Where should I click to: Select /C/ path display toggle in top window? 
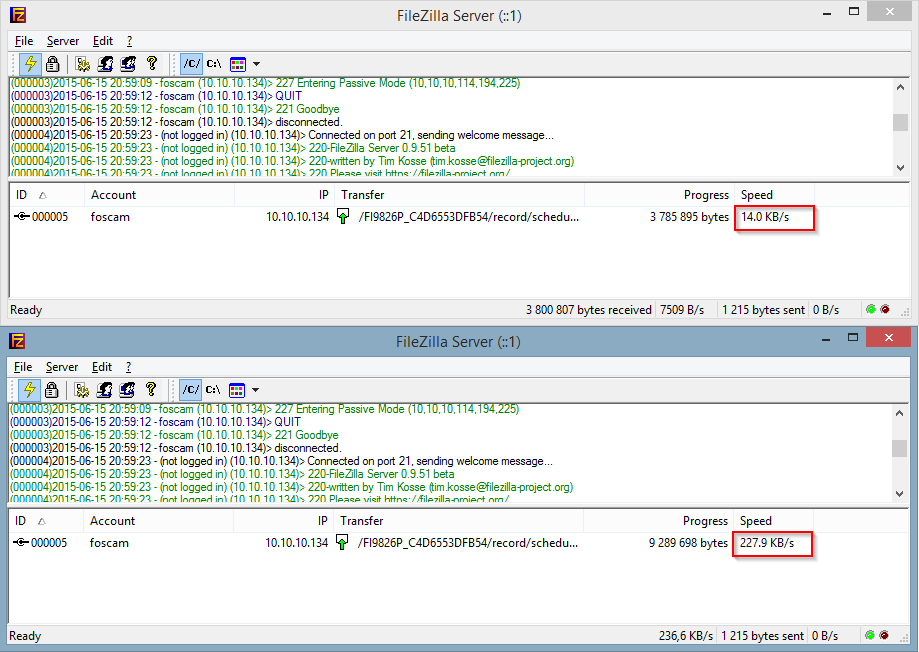point(192,63)
